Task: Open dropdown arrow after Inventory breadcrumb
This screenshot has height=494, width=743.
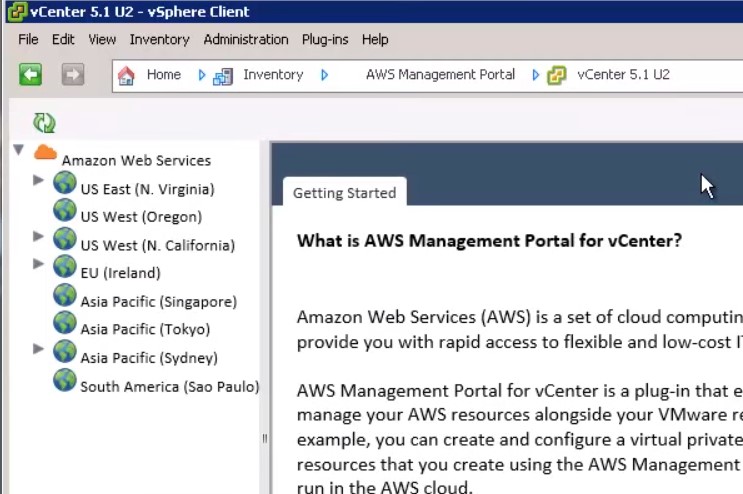Action: point(325,75)
